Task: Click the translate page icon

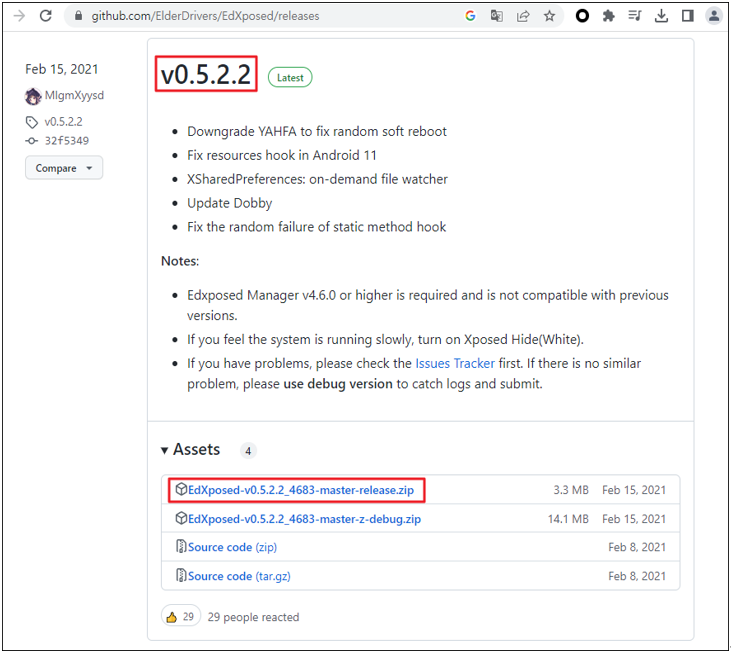Action: pos(497,16)
